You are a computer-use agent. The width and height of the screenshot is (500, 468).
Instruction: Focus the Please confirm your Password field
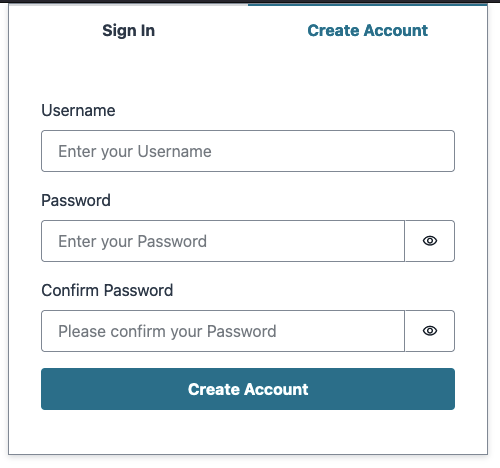click(x=223, y=331)
